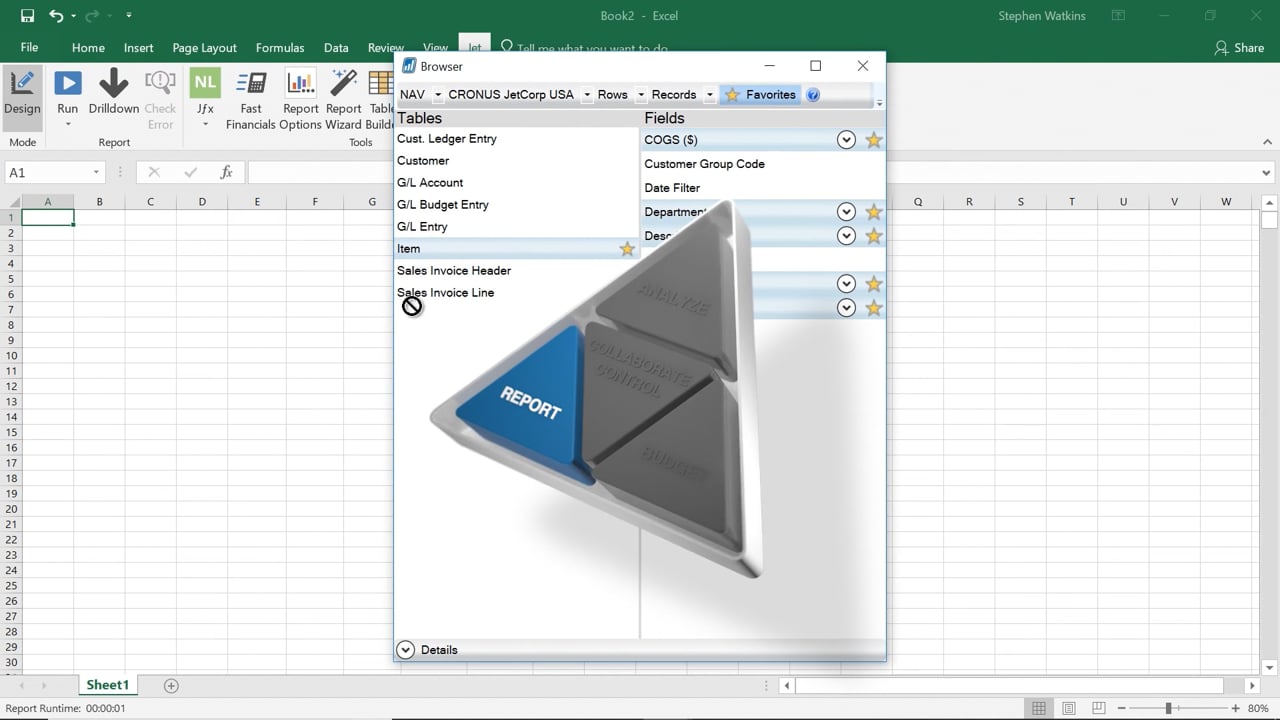Add a new sheet with plus icon

[171, 685]
